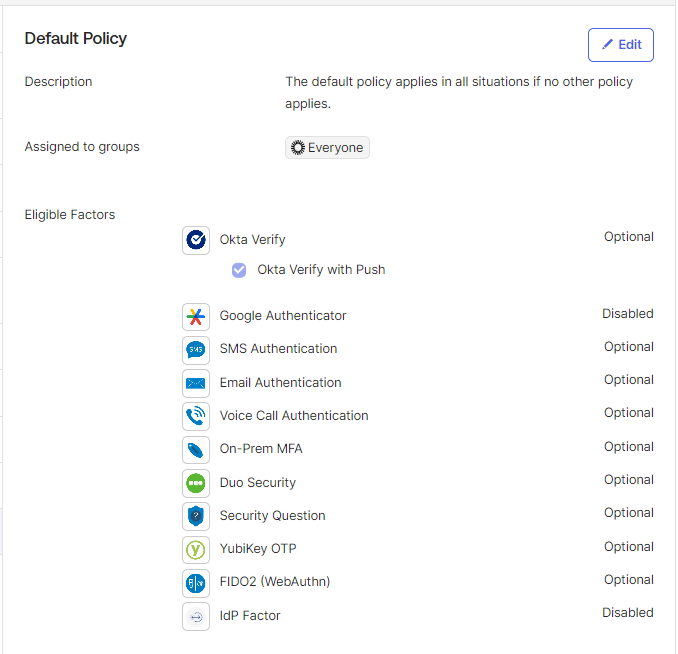The height and width of the screenshot is (654, 678).
Task: Click the Google Authenticator icon
Action: pyautogui.click(x=196, y=317)
